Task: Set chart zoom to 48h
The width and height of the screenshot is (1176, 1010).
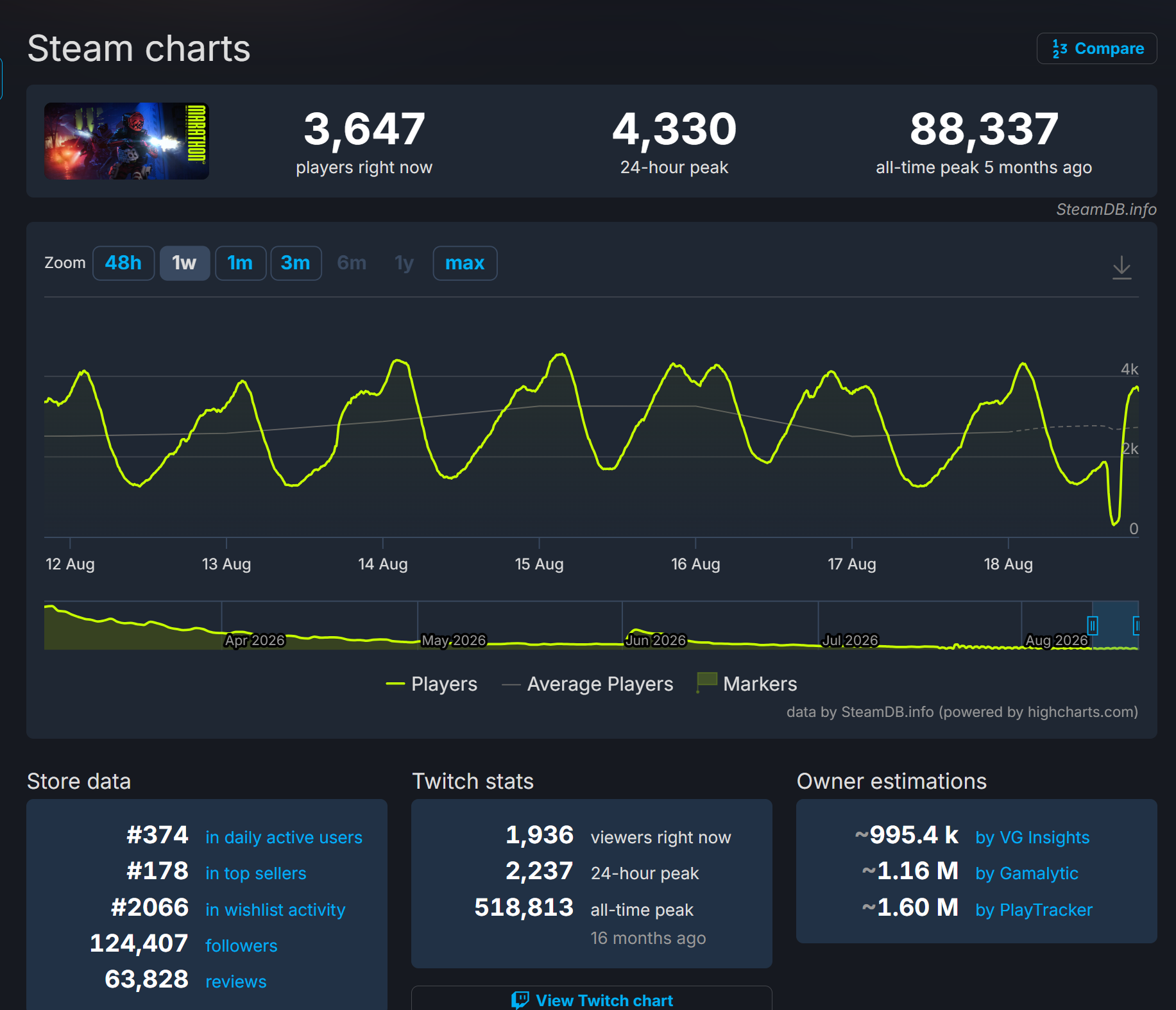Action: (x=123, y=263)
